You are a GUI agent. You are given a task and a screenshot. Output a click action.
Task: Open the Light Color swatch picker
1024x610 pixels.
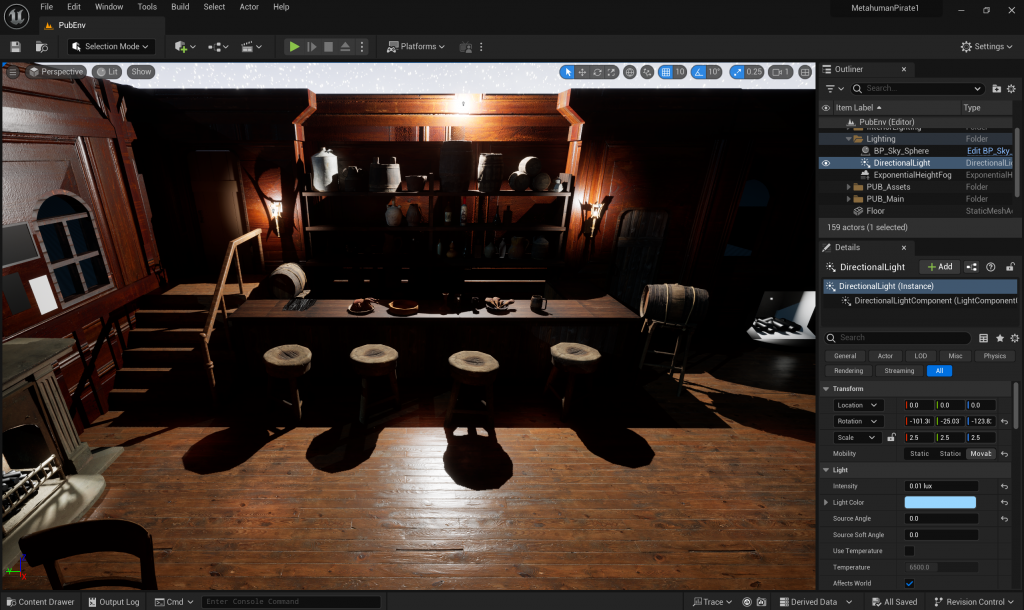940,502
